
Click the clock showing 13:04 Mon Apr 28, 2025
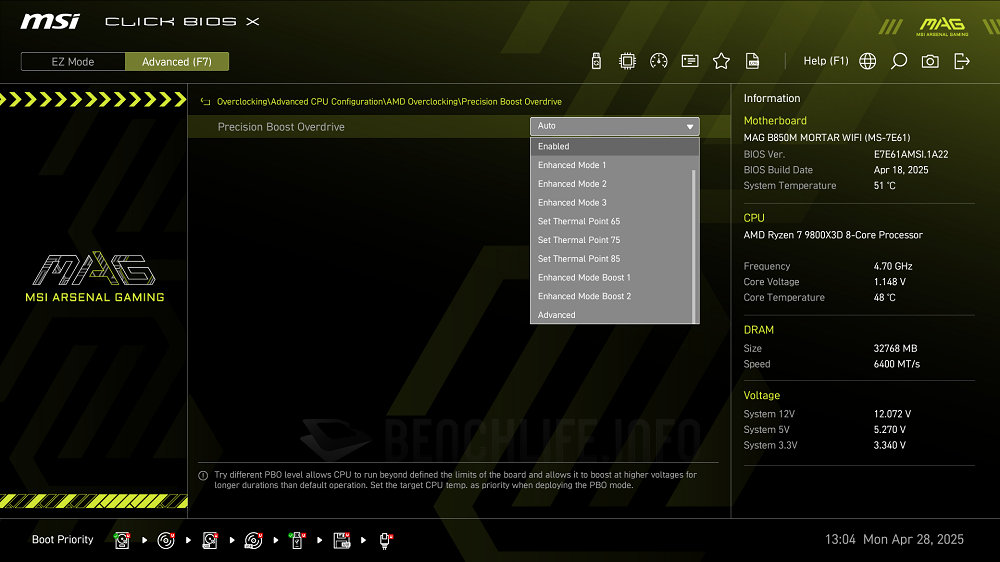click(x=894, y=540)
